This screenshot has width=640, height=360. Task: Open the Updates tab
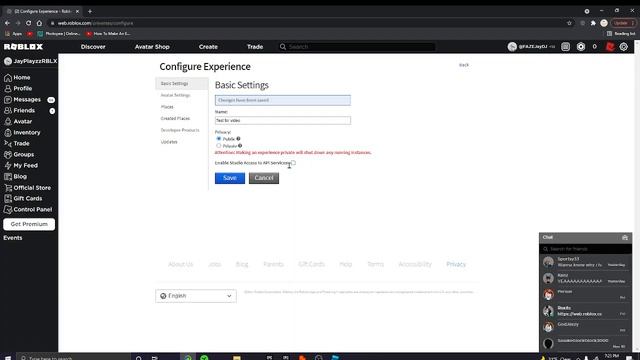[169, 142]
